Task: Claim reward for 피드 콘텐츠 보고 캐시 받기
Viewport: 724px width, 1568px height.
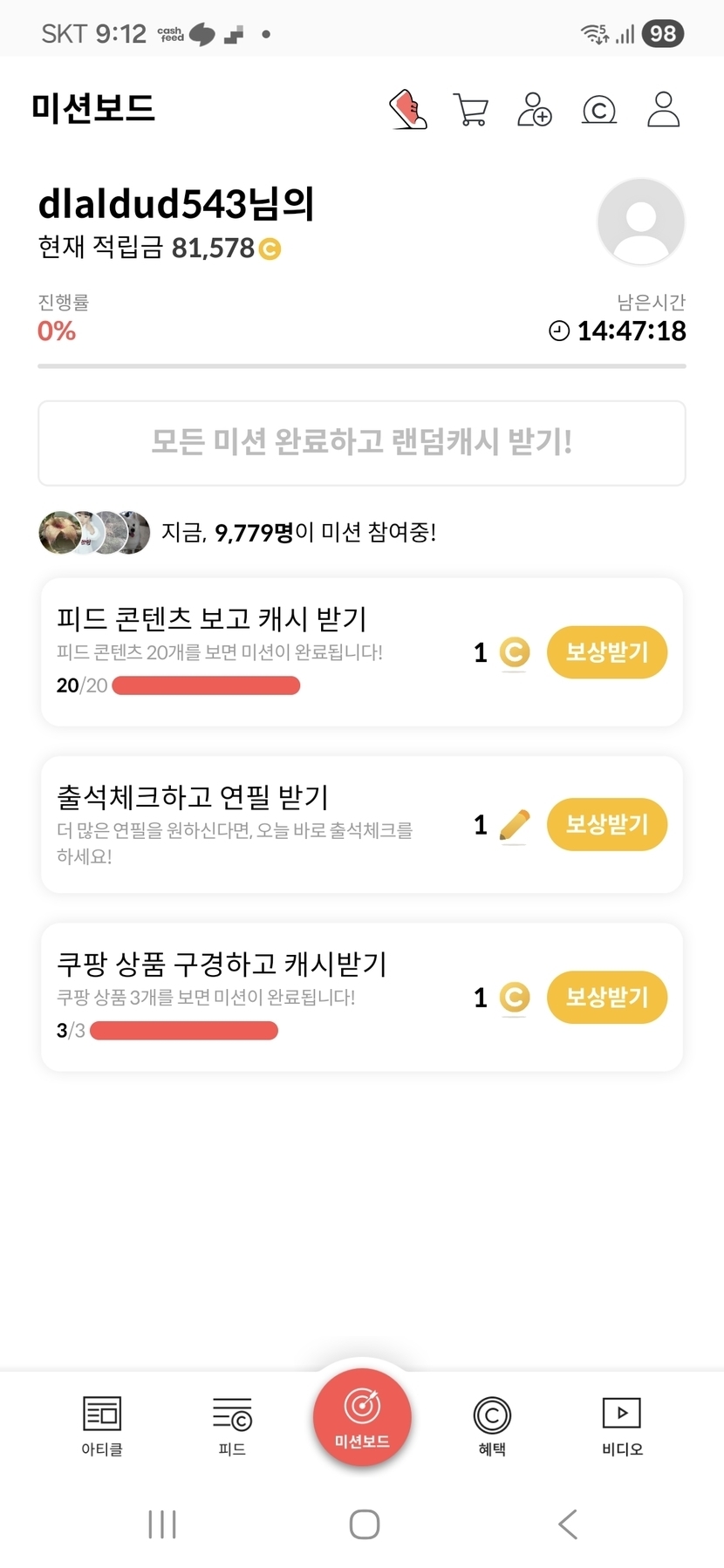Action: 606,652
